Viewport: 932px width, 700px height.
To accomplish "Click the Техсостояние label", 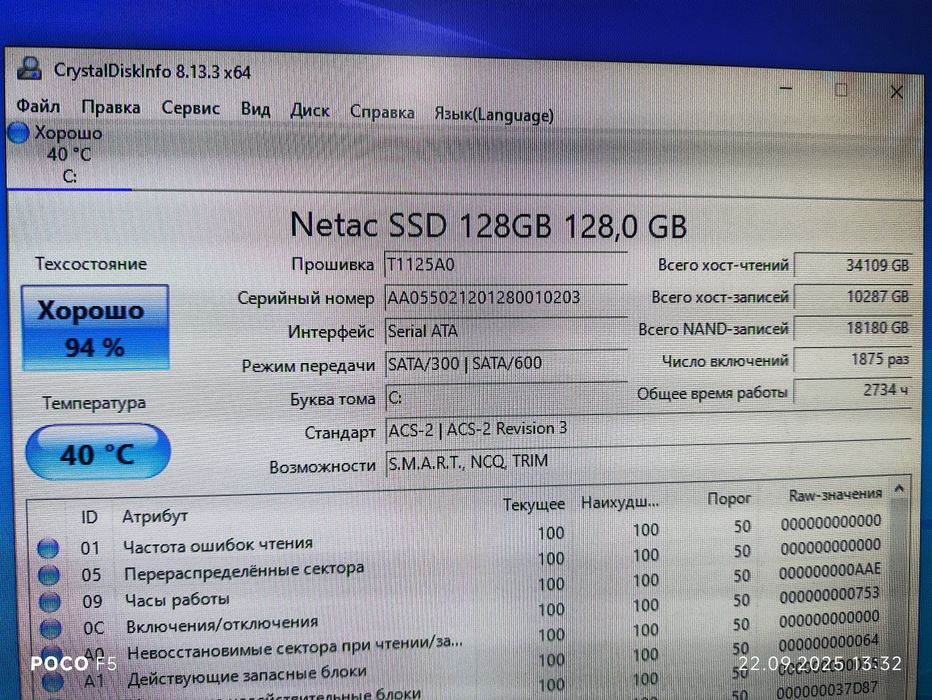I will [x=90, y=263].
